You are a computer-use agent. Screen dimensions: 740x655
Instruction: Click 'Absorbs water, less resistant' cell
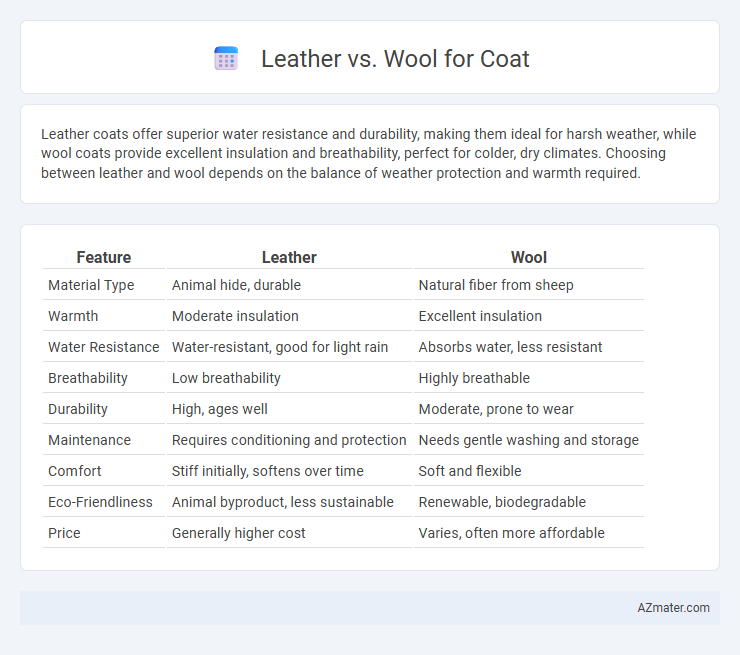coord(529,347)
